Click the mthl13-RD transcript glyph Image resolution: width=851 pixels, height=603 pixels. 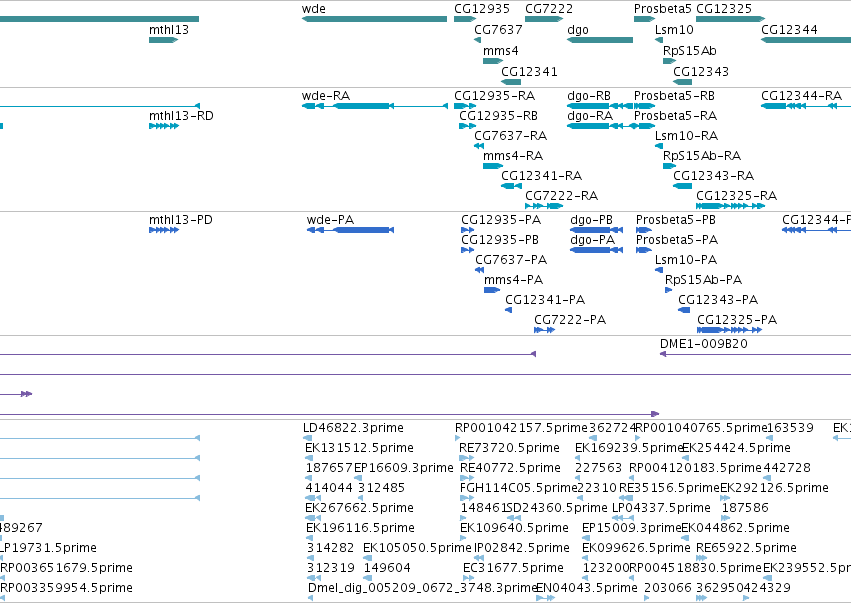point(164,126)
